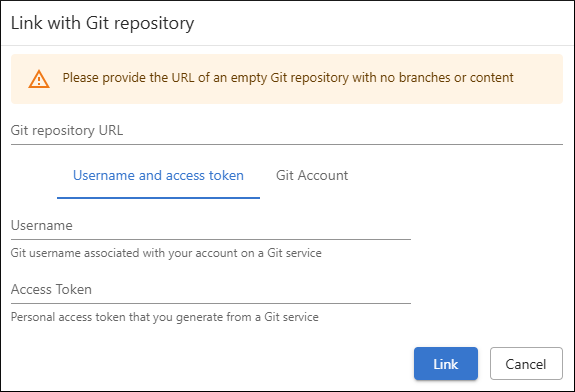This screenshot has height=392, width=575.
Task: Click the orange warning triangle icon
Action: (39, 79)
